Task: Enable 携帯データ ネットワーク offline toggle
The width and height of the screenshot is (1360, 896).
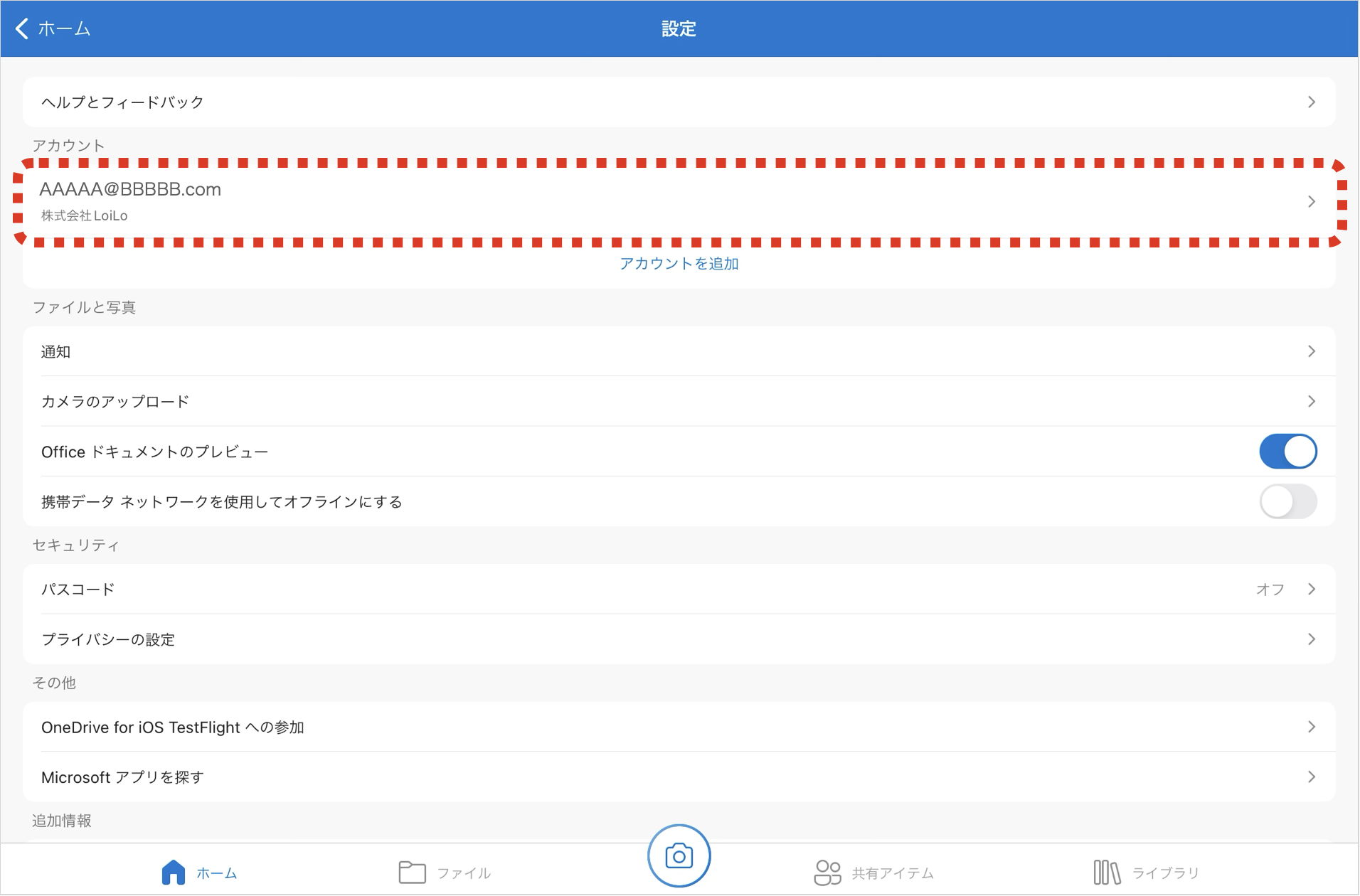Action: pyautogui.click(x=1287, y=502)
